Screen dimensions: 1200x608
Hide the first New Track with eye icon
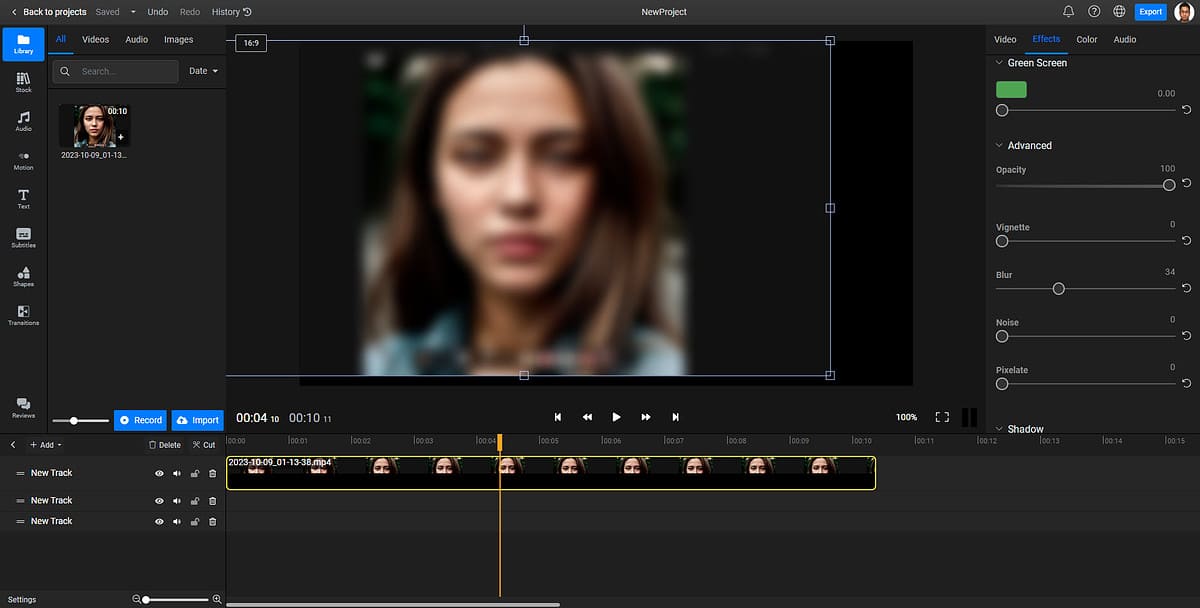pos(159,474)
